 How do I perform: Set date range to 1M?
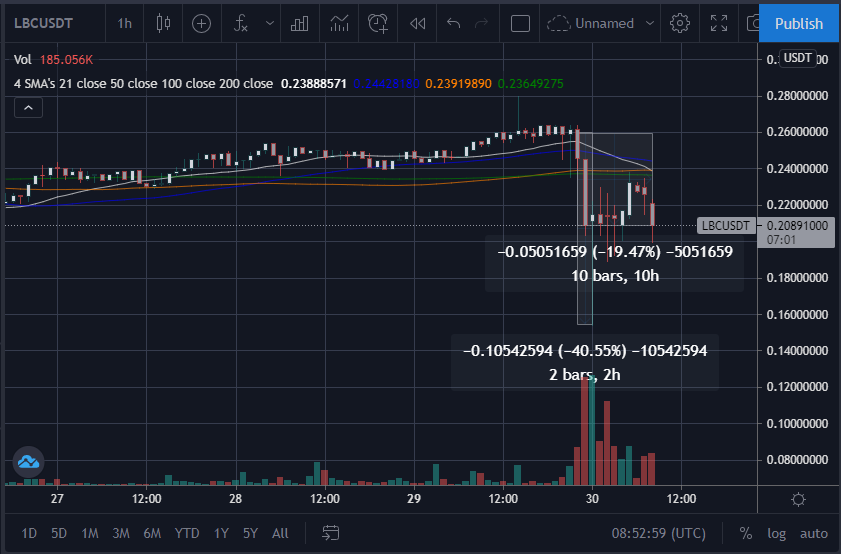90,533
